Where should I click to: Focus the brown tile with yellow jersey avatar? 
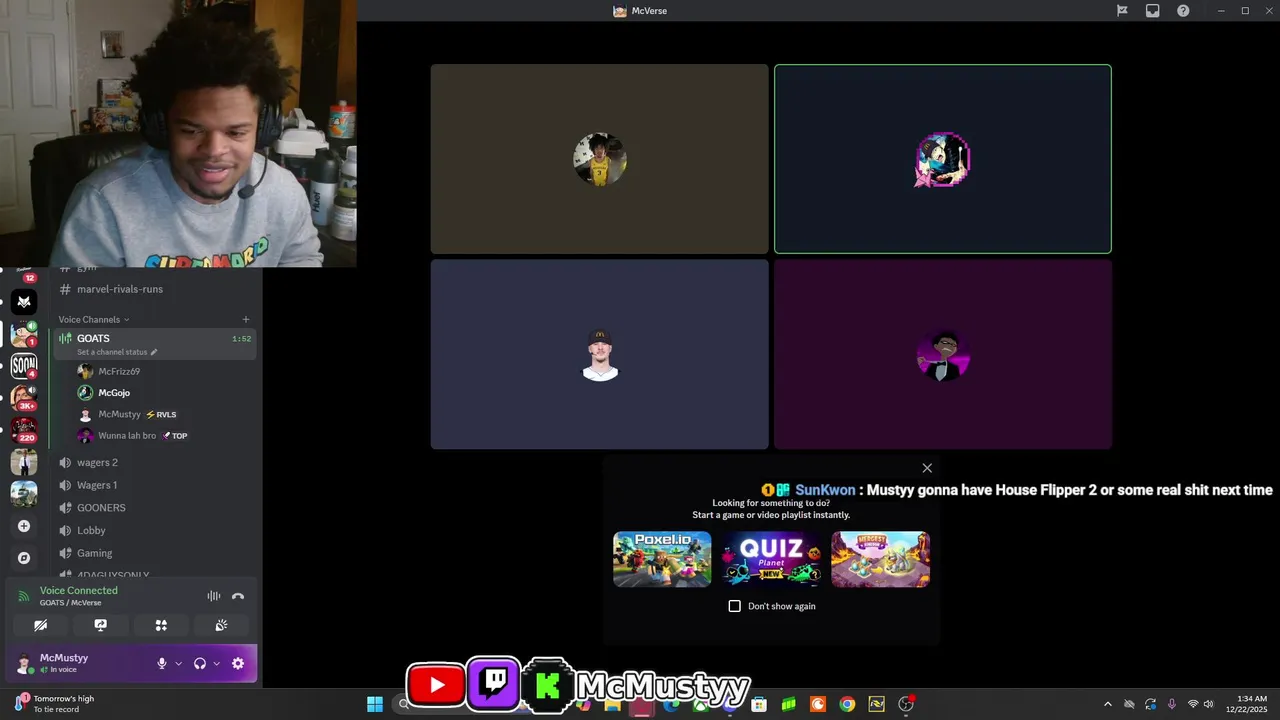click(x=600, y=159)
